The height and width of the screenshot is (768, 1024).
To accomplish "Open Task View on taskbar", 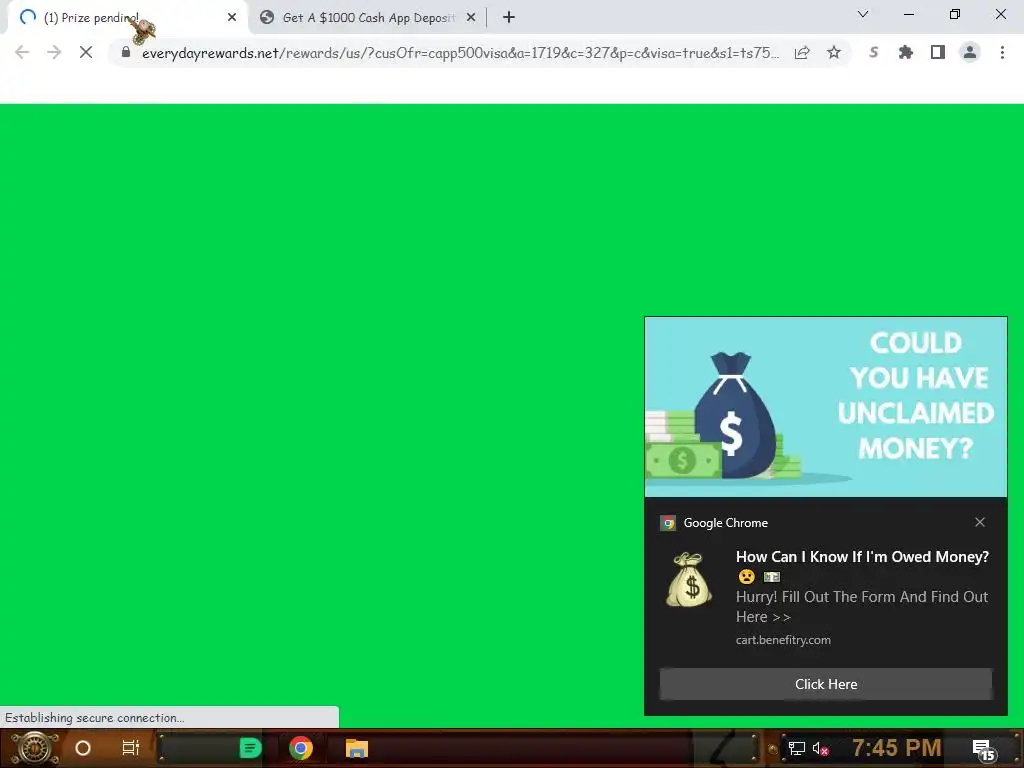I will tap(131, 748).
